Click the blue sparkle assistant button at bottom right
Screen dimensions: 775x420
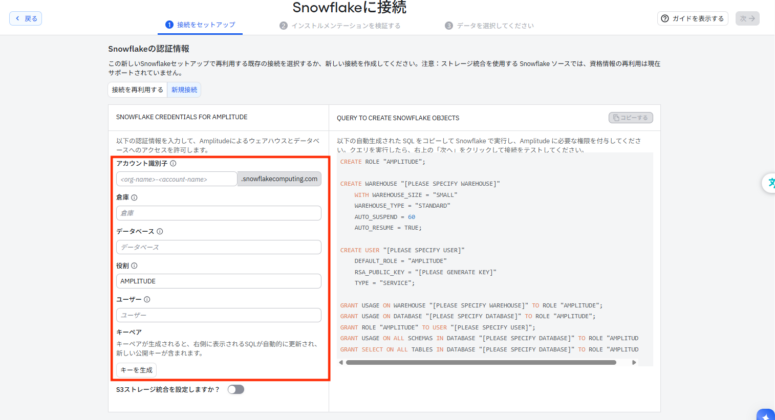click(766, 415)
